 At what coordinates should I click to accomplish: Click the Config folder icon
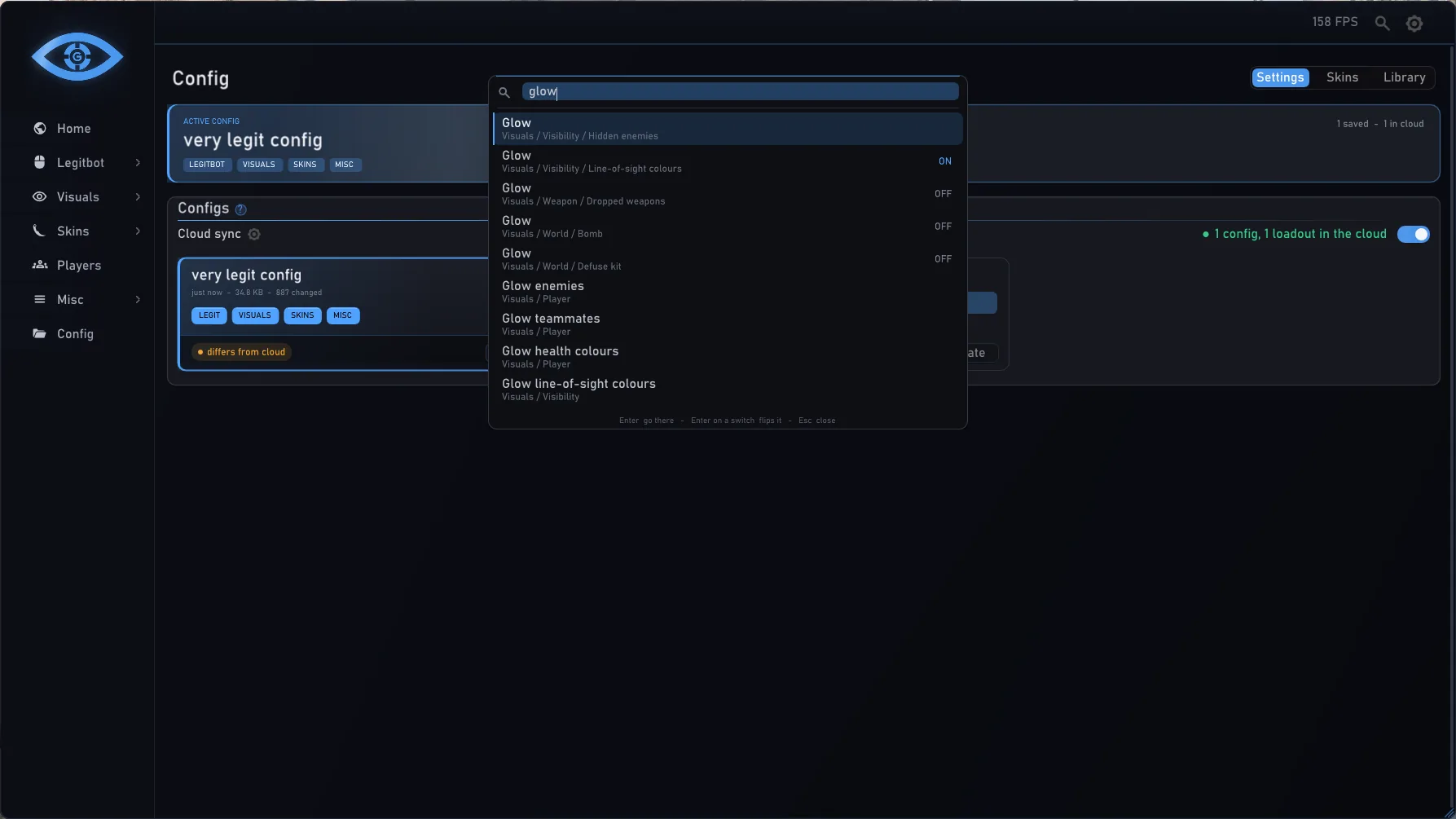tap(39, 333)
